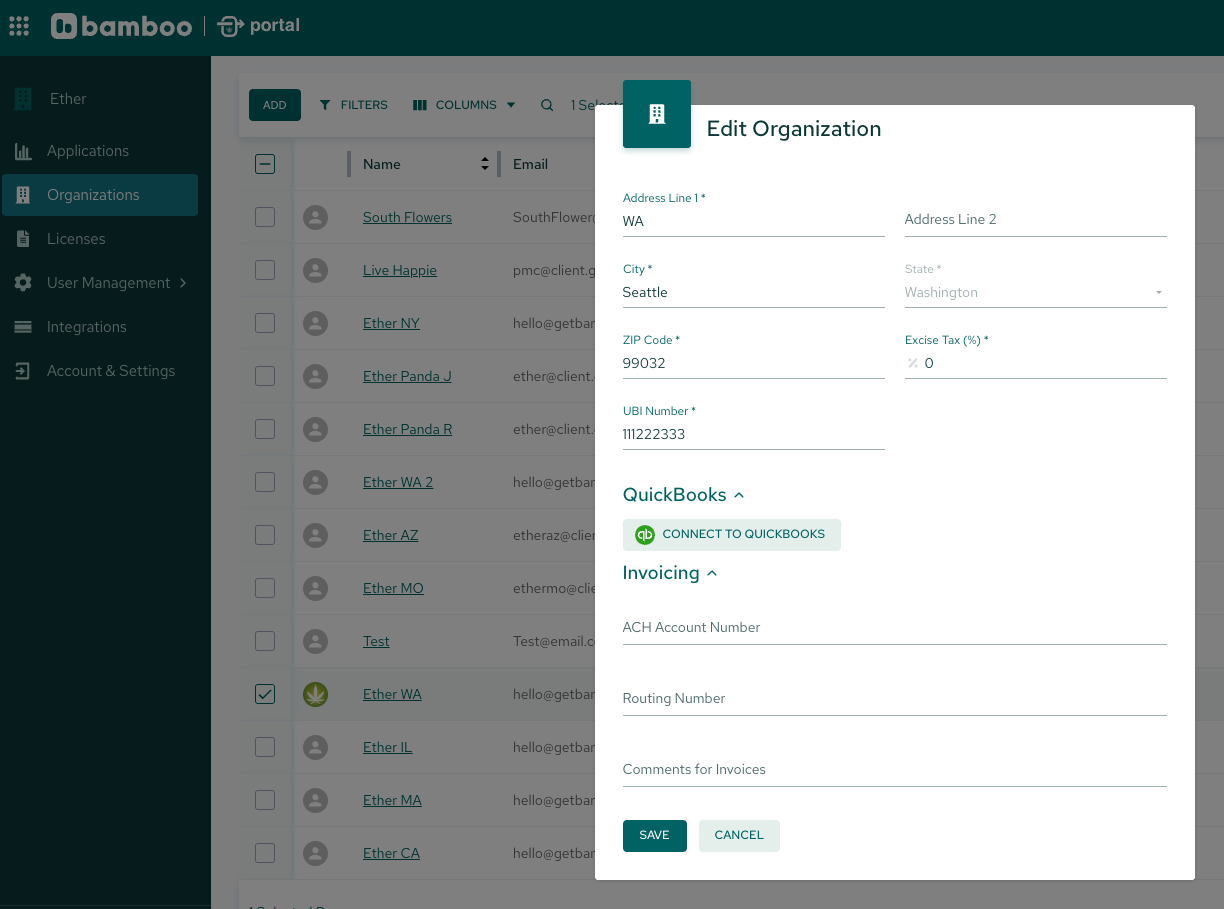Click the avatar icon for Ether NY
1224x909 pixels.
[x=316, y=323]
